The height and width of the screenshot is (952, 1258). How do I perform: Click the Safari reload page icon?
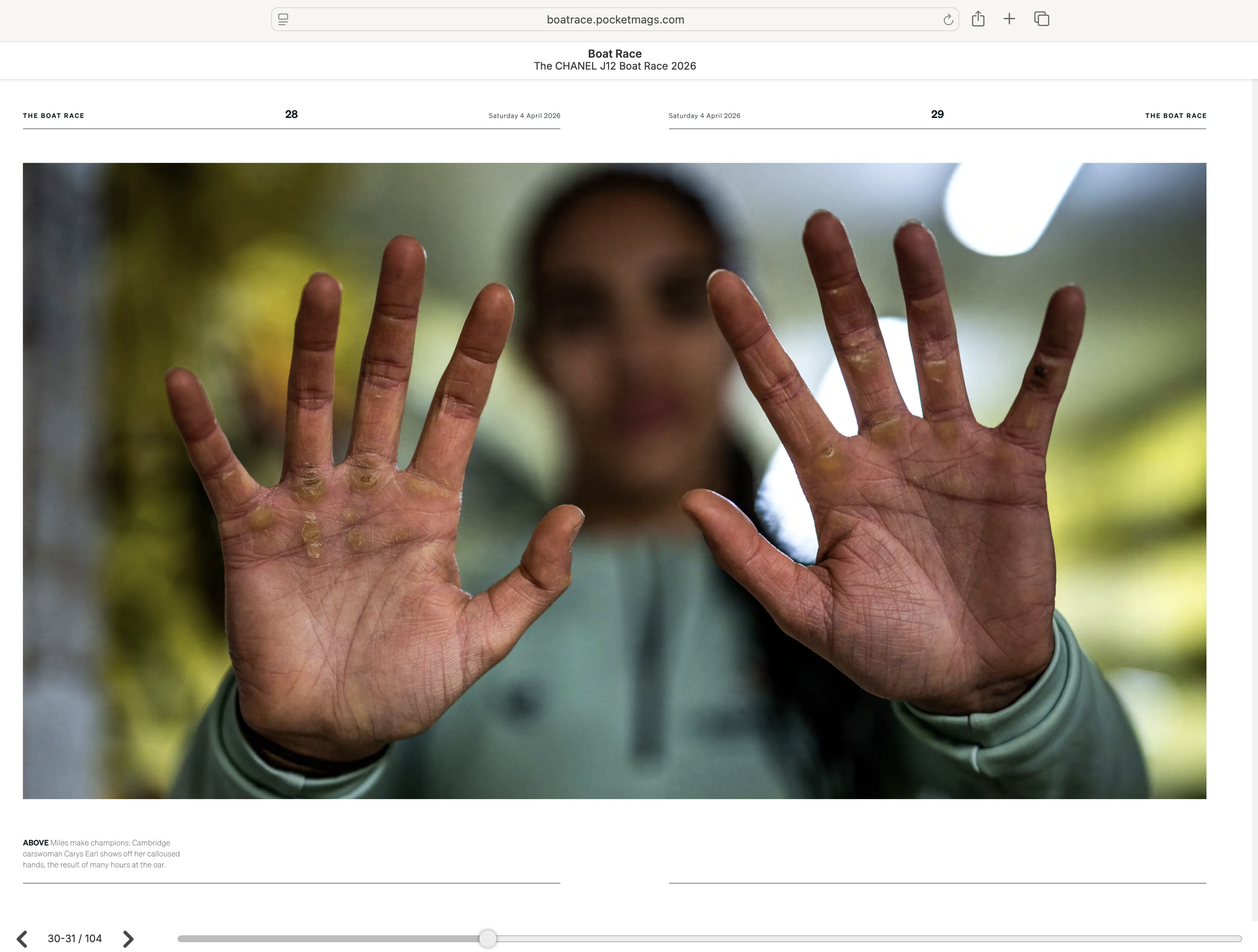point(948,20)
